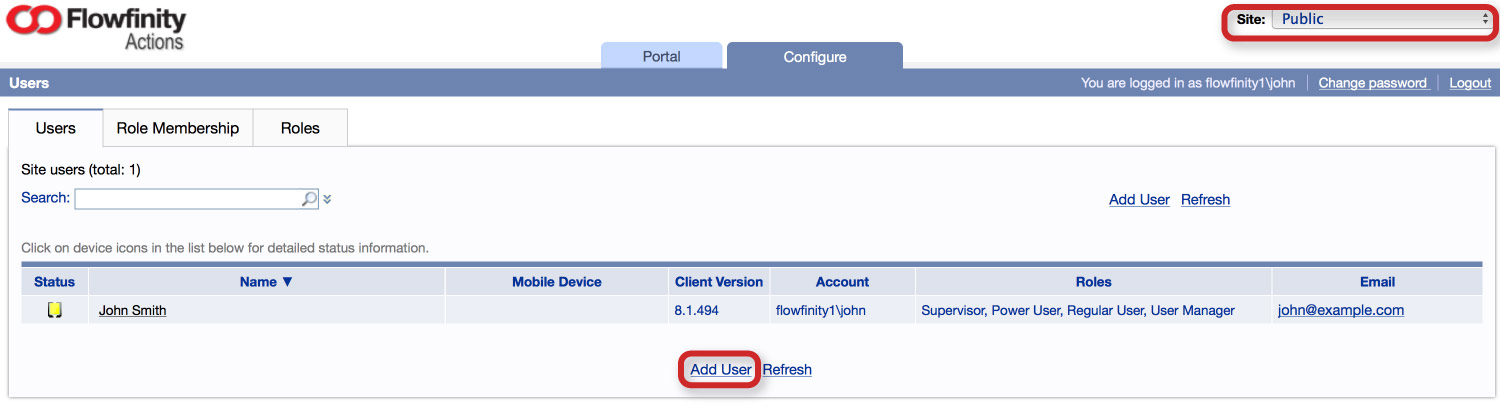Open the John Smith user link
The image size is (1500, 412).
133,310
